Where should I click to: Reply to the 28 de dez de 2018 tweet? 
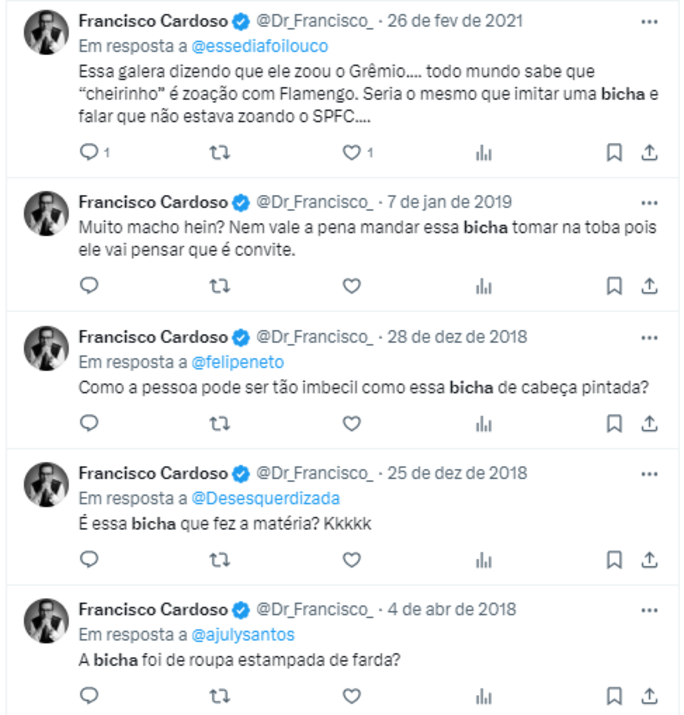coord(89,422)
